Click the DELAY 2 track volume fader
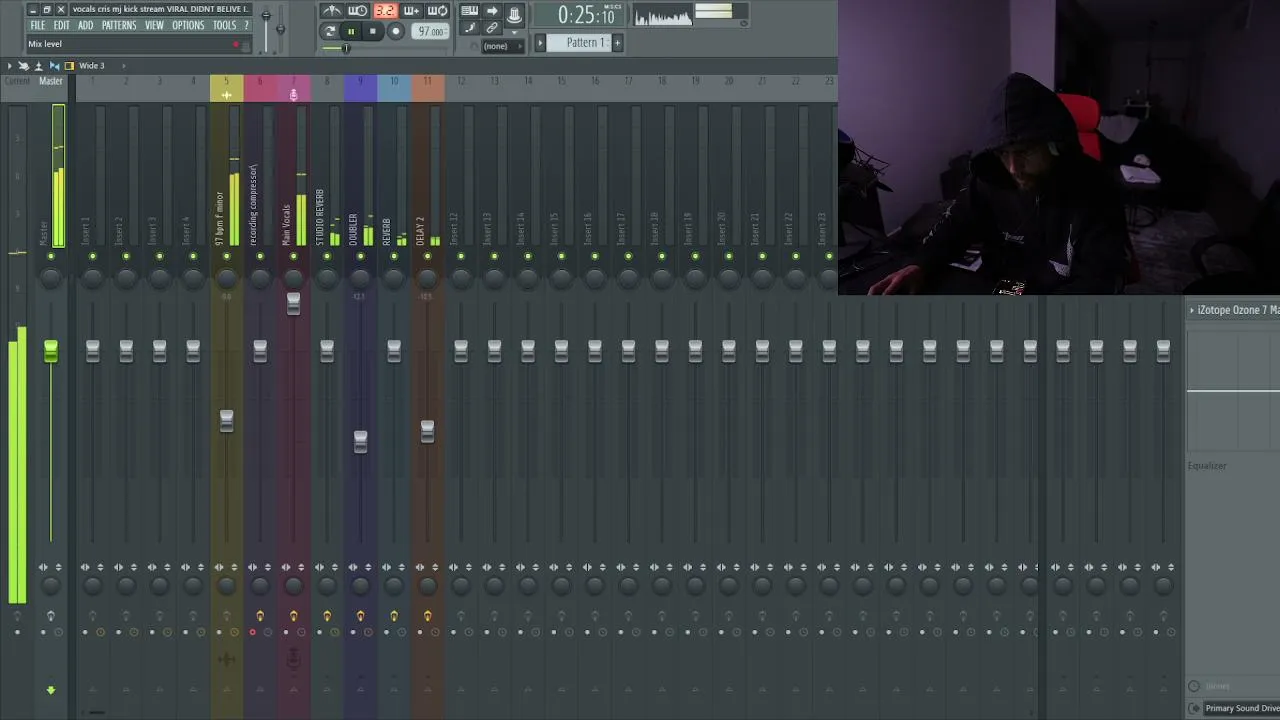1280x720 pixels. click(427, 430)
